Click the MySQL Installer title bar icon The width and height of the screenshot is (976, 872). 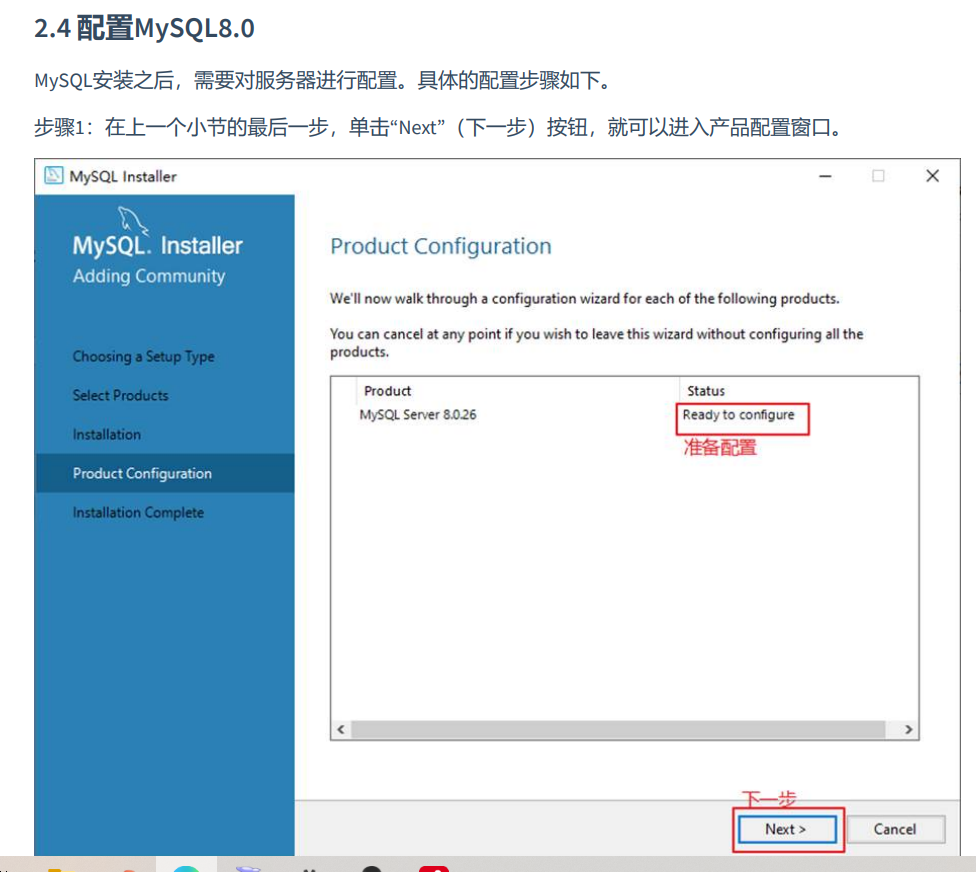[x=54, y=176]
